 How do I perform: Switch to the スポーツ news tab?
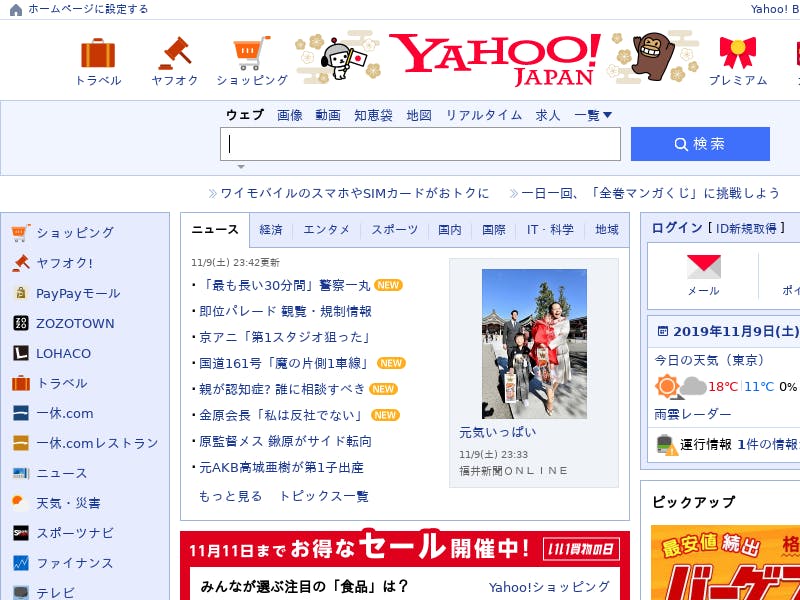[394, 230]
